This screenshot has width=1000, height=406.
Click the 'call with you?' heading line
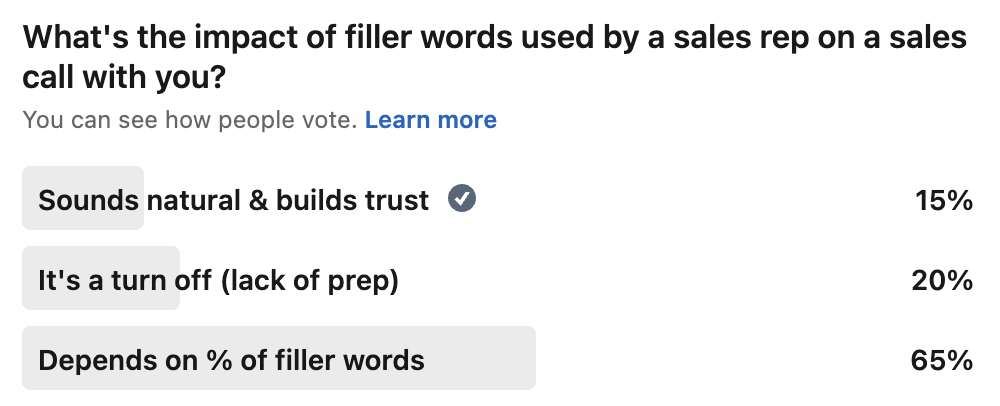pyautogui.click(x=124, y=78)
